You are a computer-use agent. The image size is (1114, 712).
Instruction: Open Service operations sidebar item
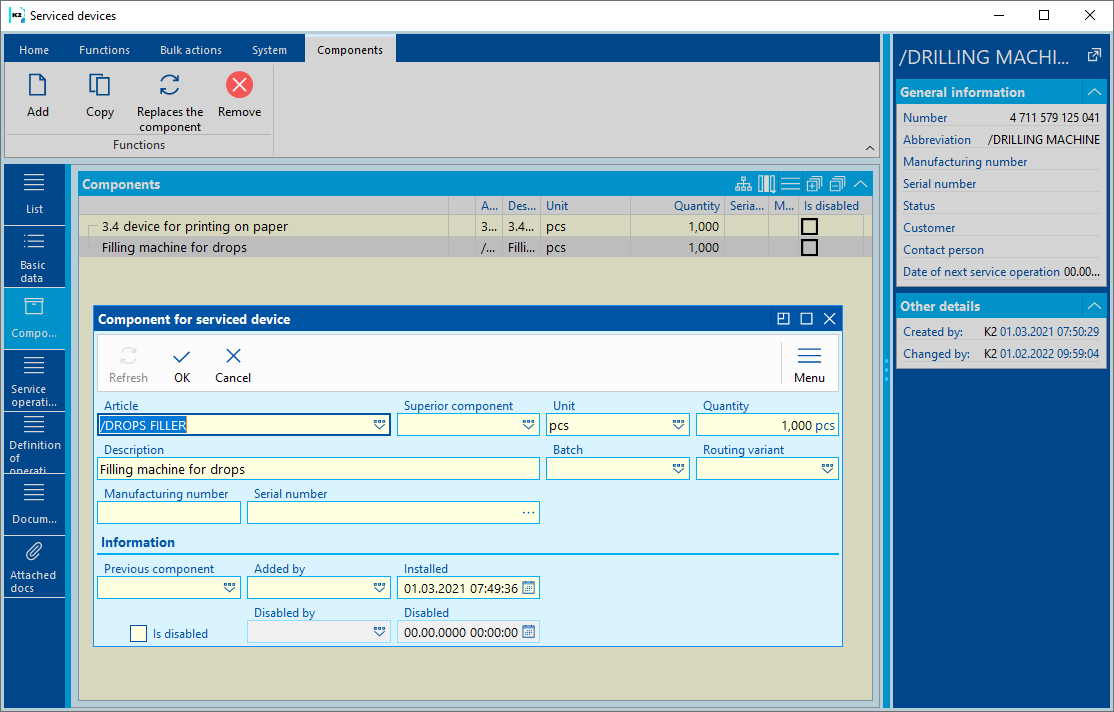(34, 381)
